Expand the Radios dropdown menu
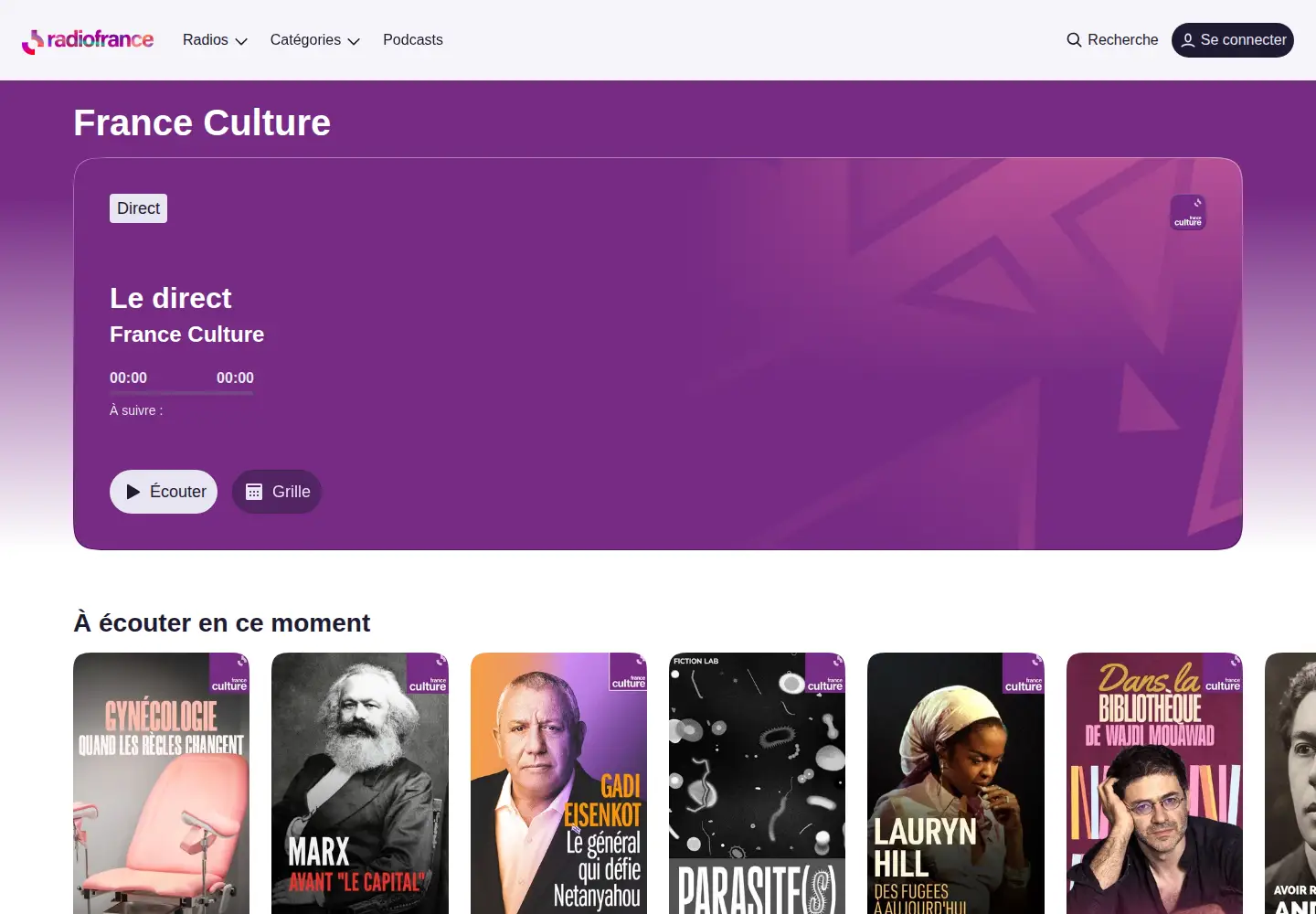 (215, 40)
